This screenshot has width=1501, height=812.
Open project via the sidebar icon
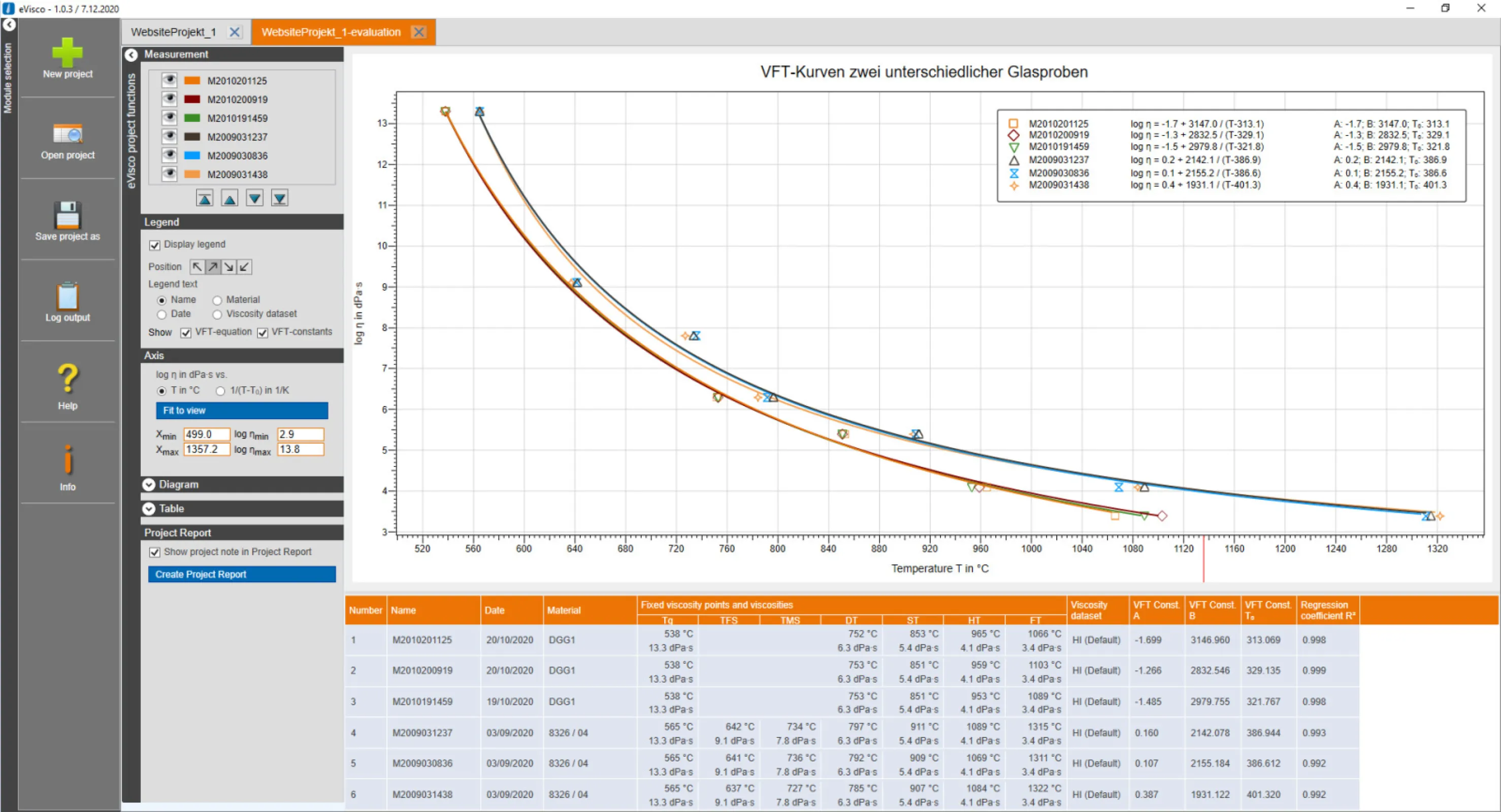coord(67,134)
